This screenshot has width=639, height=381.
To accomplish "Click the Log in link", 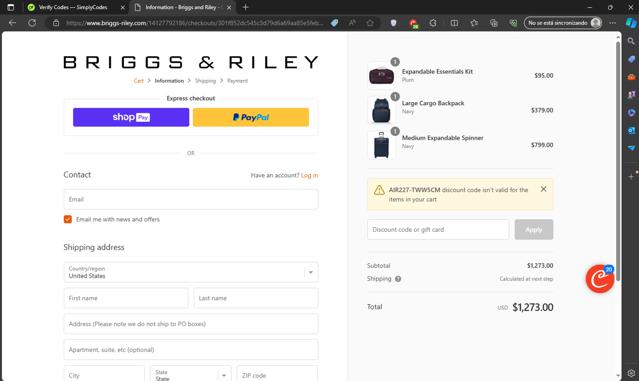I will click(309, 175).
